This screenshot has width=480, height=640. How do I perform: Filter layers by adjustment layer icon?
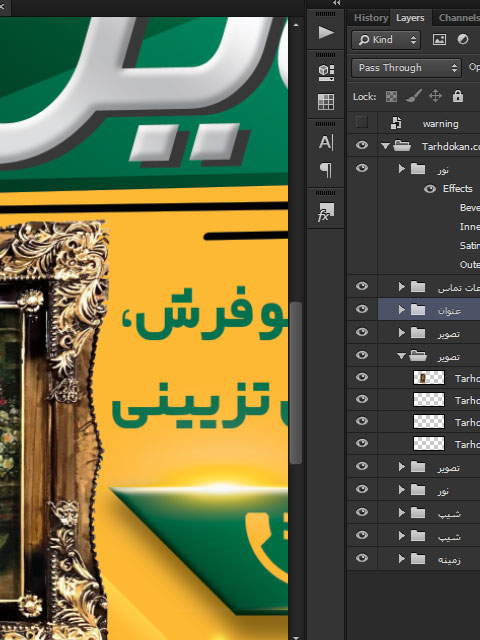pyautogui.click(x=463, y=40)
